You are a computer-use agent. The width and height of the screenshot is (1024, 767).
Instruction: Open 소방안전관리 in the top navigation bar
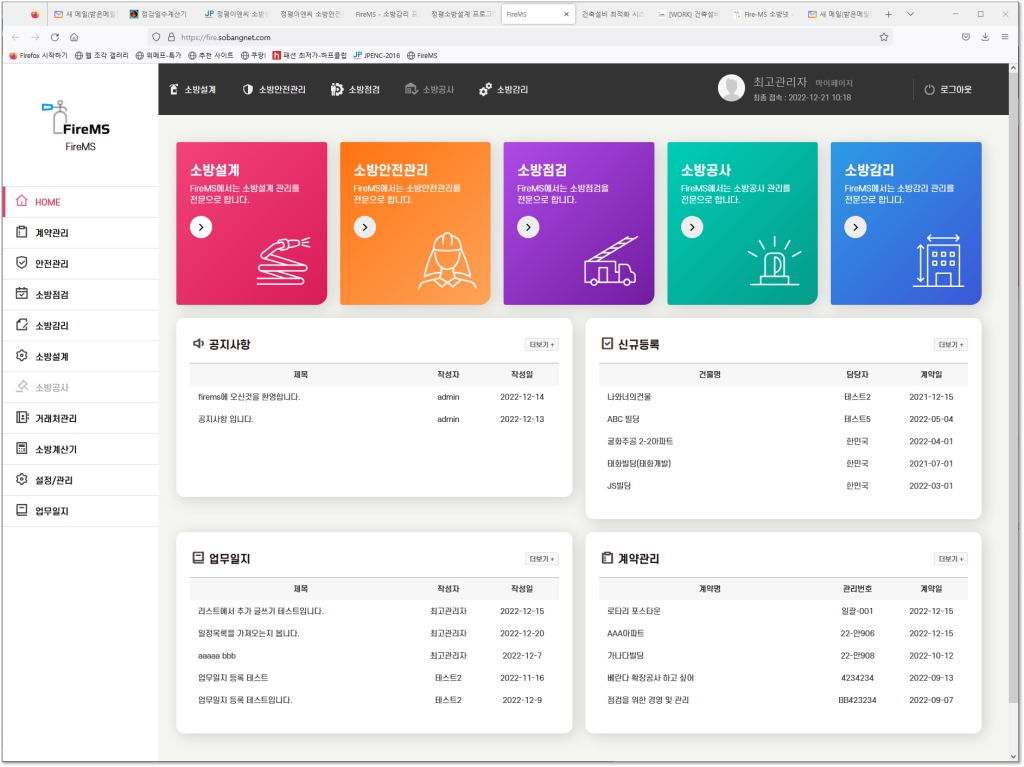(x=274, y=90)
